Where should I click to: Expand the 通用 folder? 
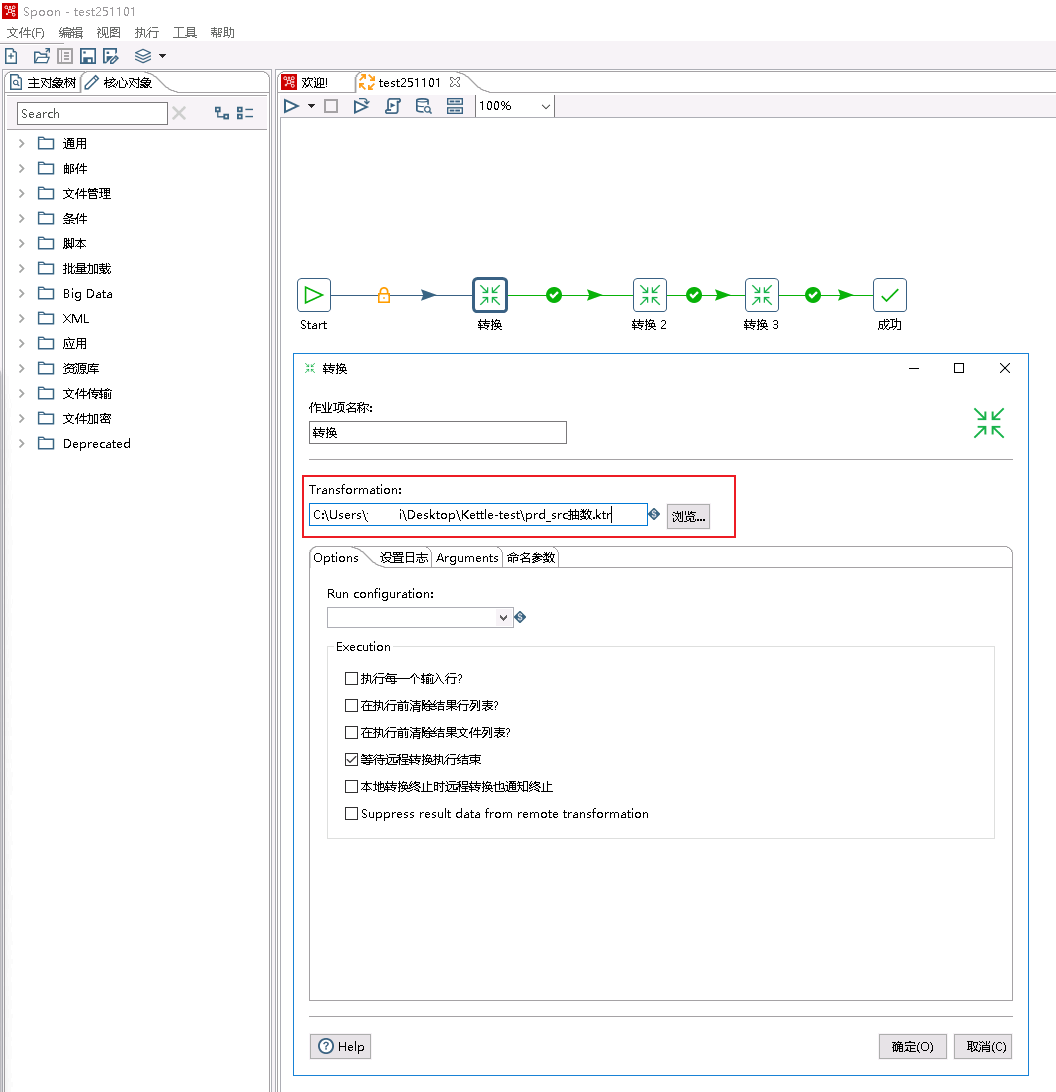(x=22, y=143)
